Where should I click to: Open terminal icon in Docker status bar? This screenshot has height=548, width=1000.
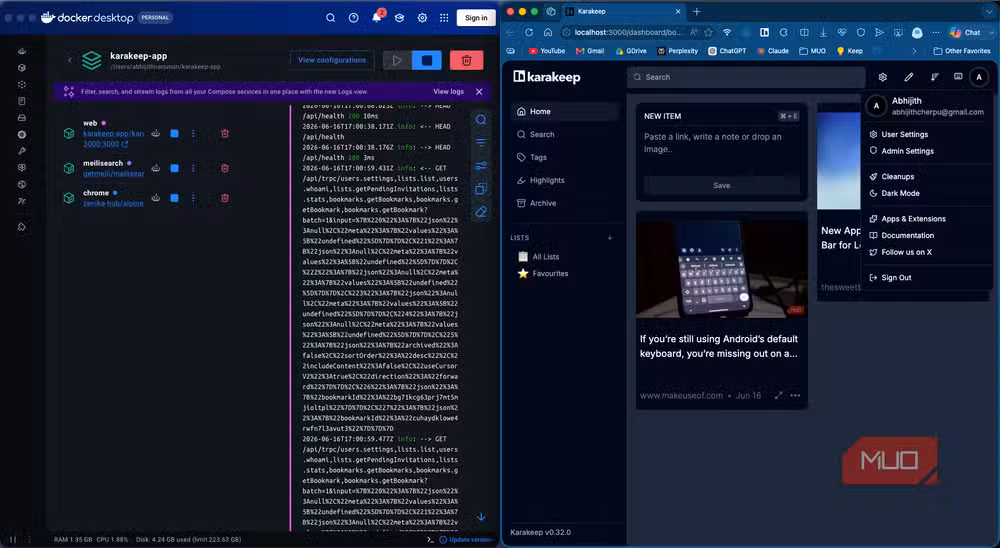430,540
